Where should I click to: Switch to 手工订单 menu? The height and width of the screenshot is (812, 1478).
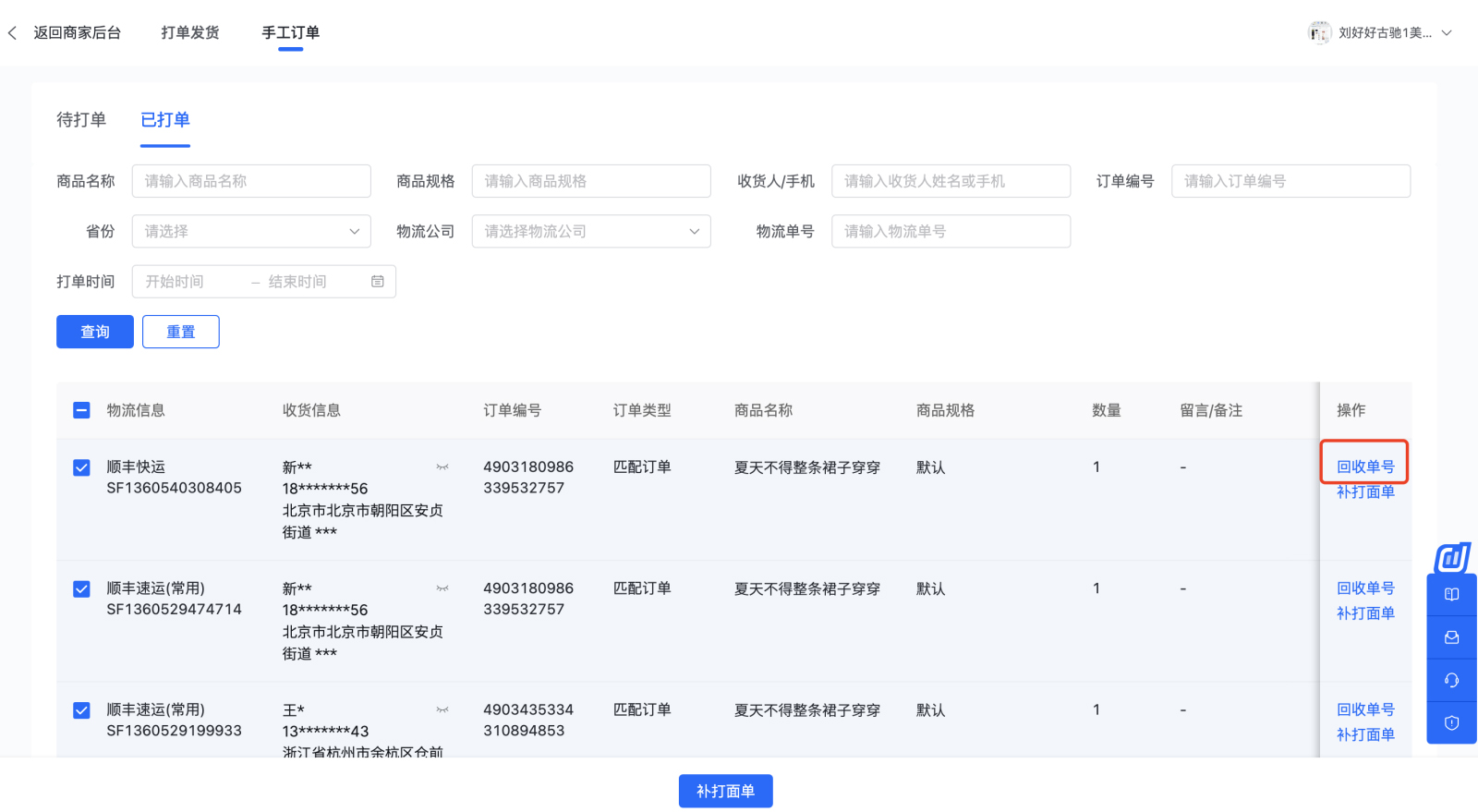coord(290,33)
